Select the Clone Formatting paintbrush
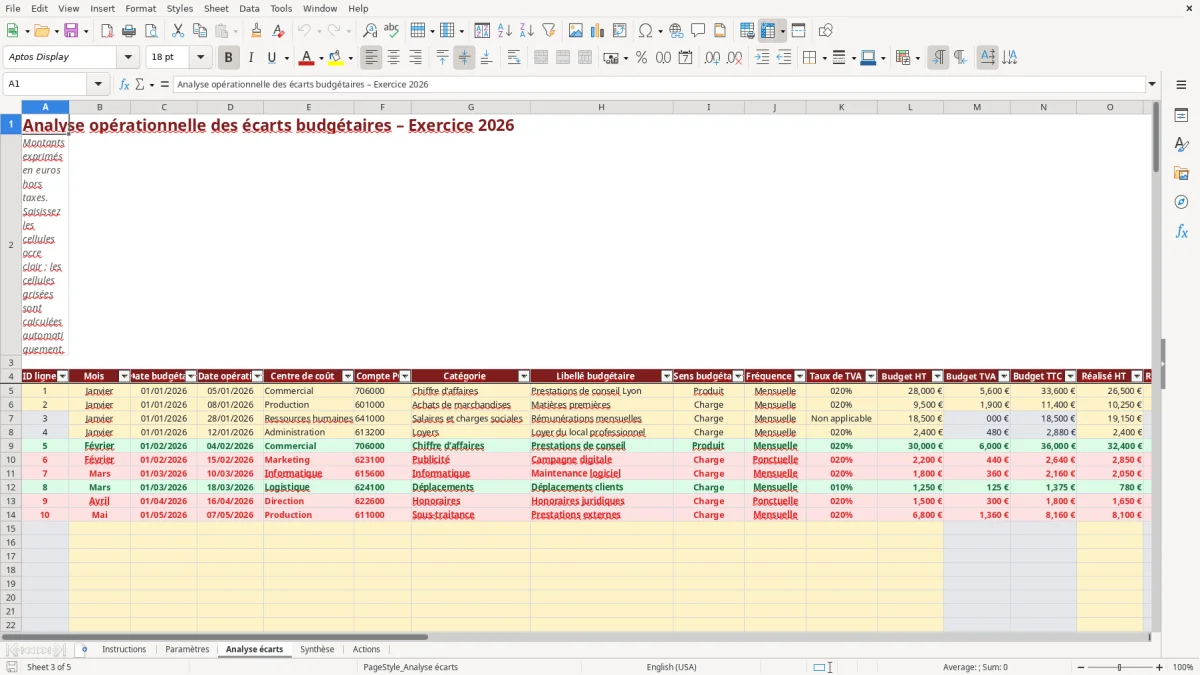1200x675 pixels. 256,31
